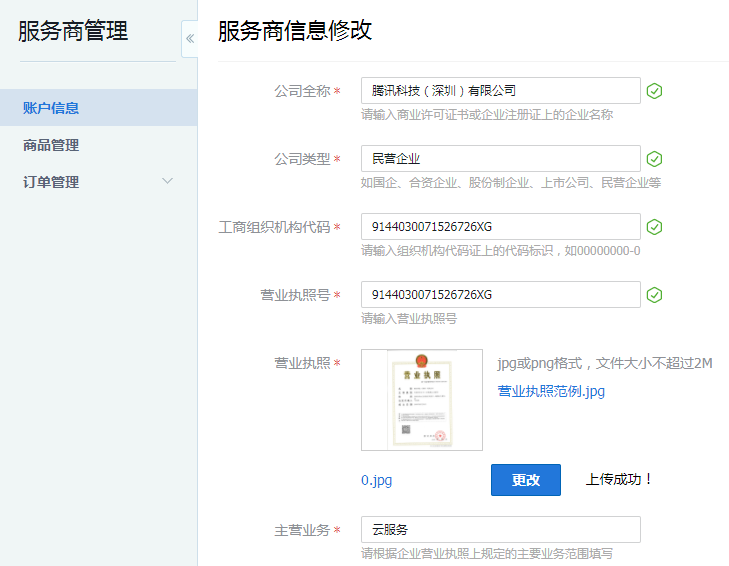Click the validation checkmark beside 营业执照号

coord(654,295)
